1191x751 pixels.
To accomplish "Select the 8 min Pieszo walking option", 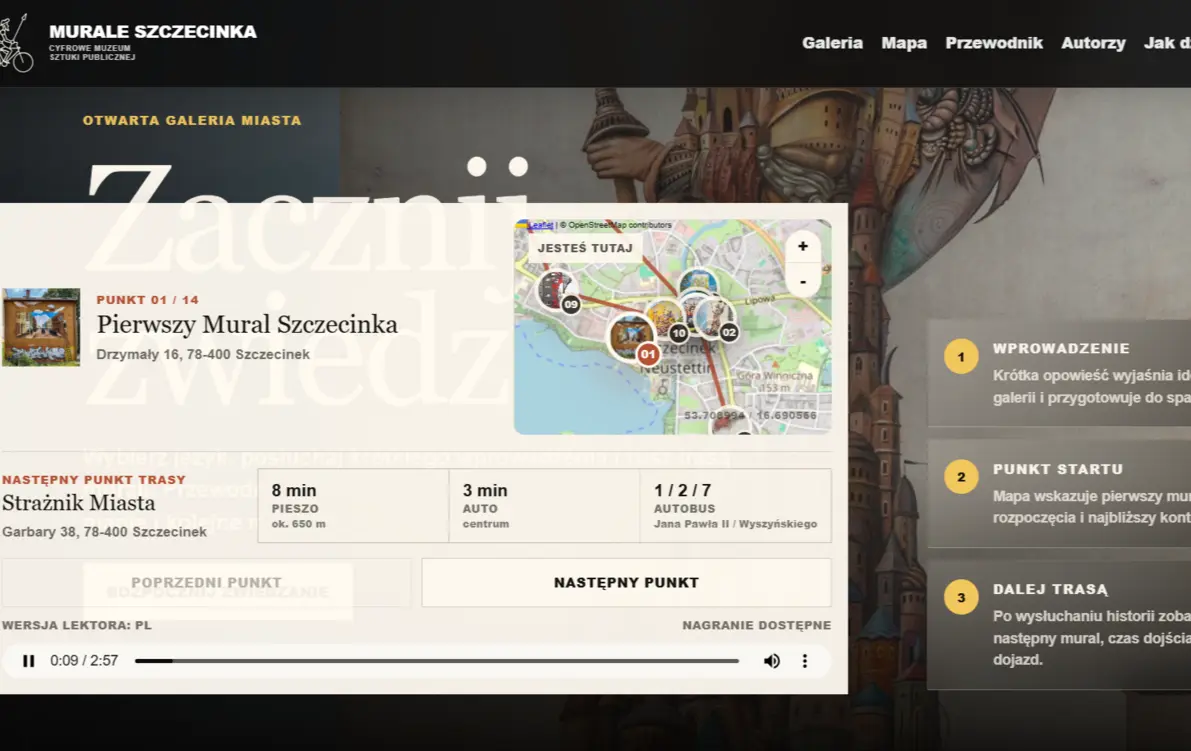I will coord(353,506).
